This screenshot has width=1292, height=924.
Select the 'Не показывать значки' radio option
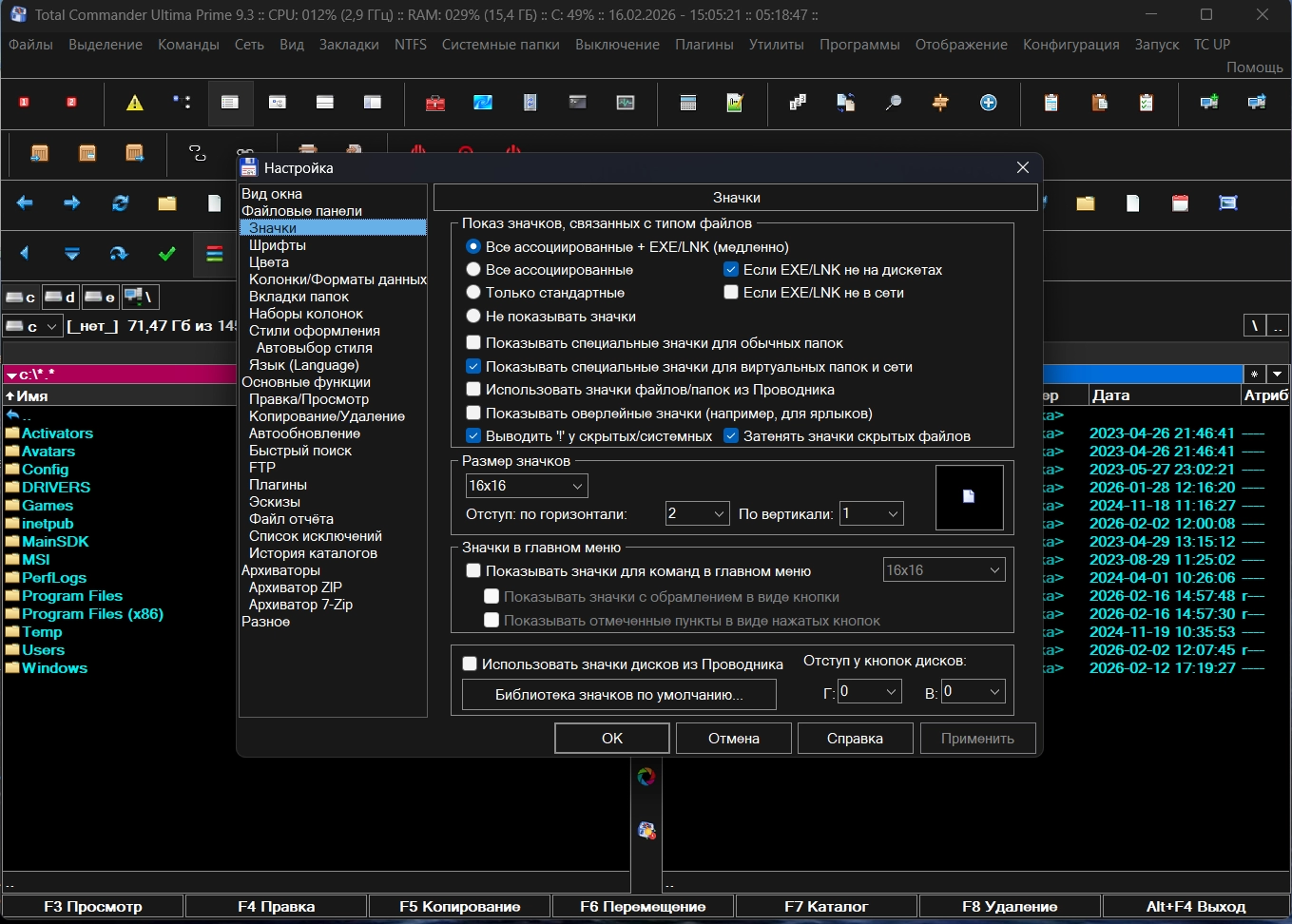pos(473,317)
